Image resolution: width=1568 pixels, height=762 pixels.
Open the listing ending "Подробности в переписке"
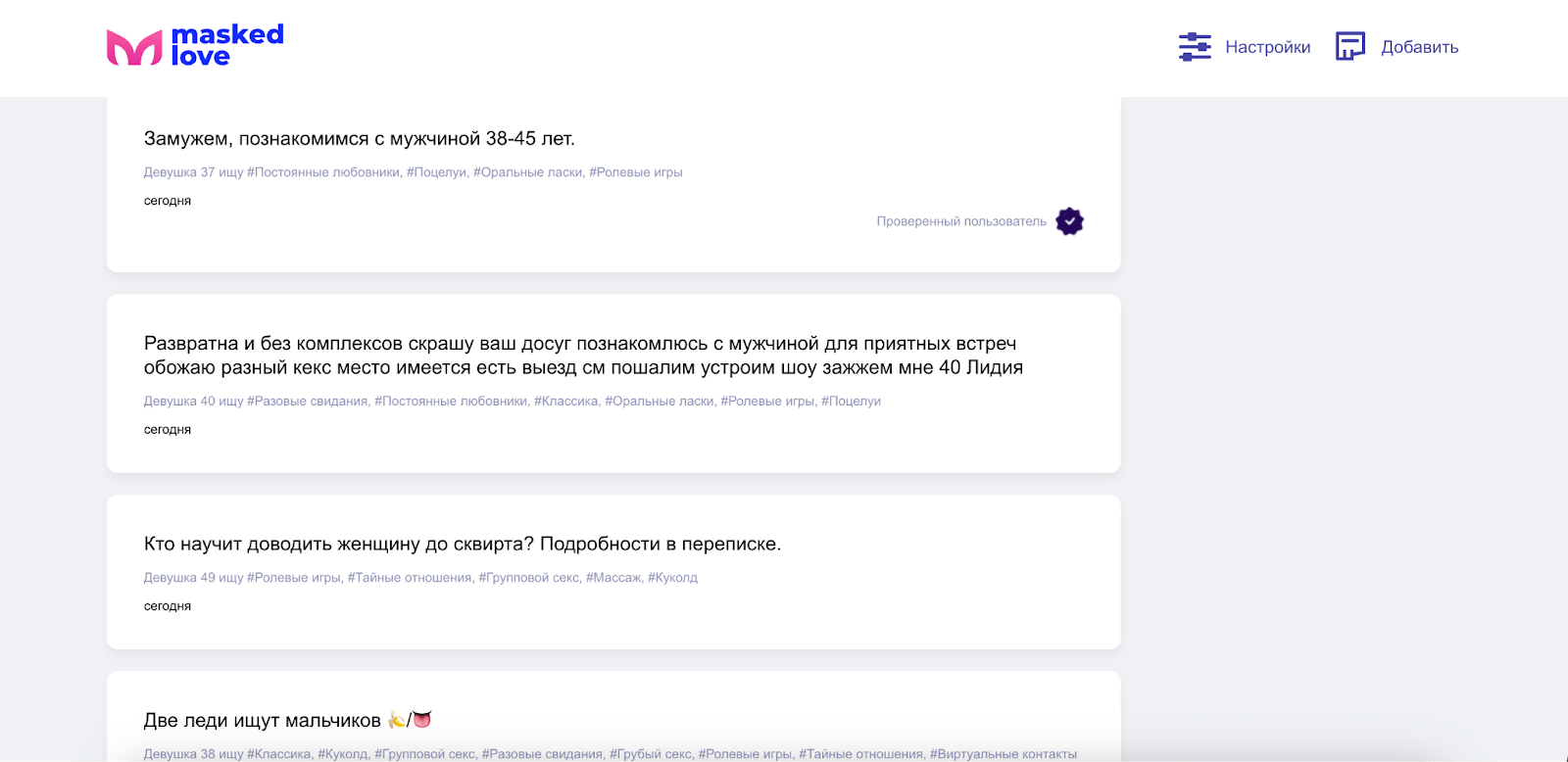coord(462,545)
